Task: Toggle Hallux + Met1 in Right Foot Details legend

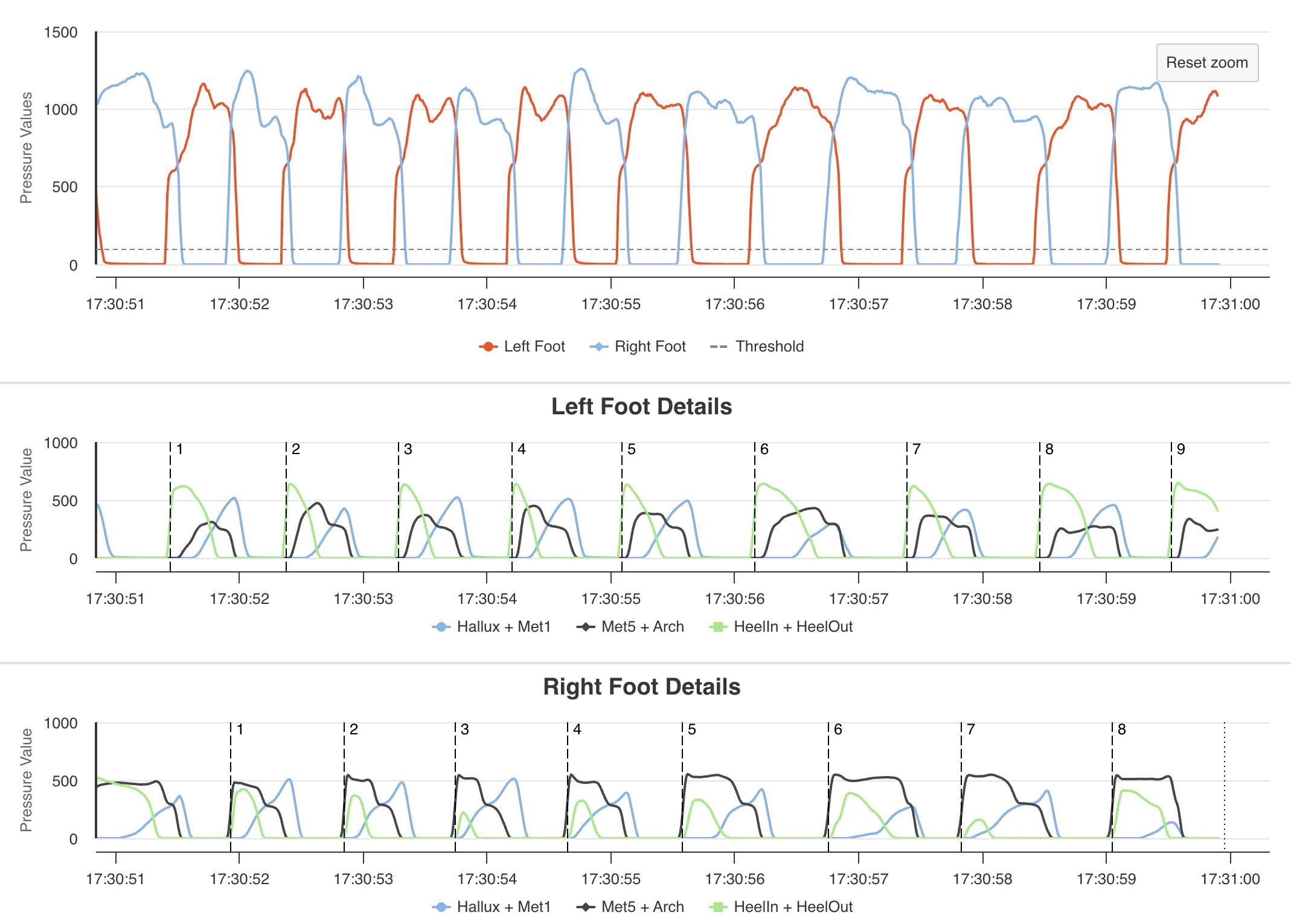Action: tap(492, 906)
